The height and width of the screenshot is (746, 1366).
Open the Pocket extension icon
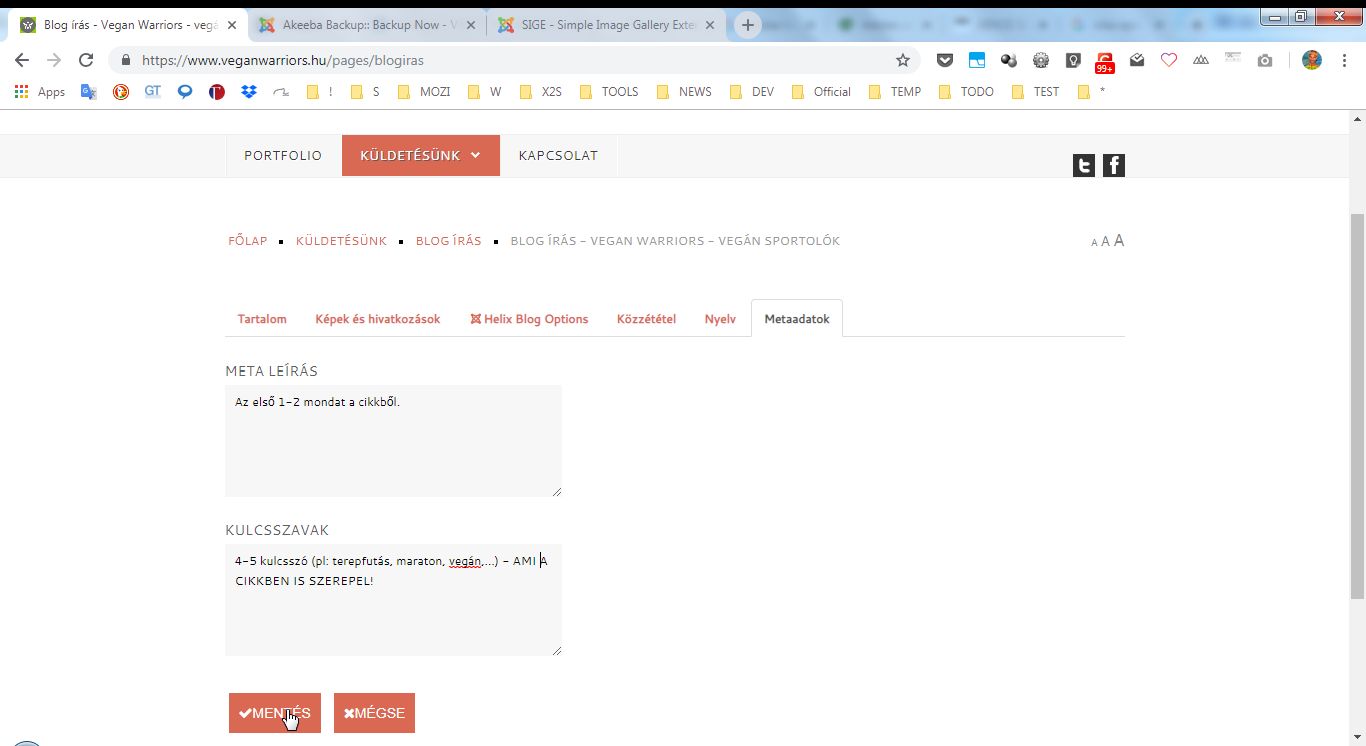click(x=944, y=60)
